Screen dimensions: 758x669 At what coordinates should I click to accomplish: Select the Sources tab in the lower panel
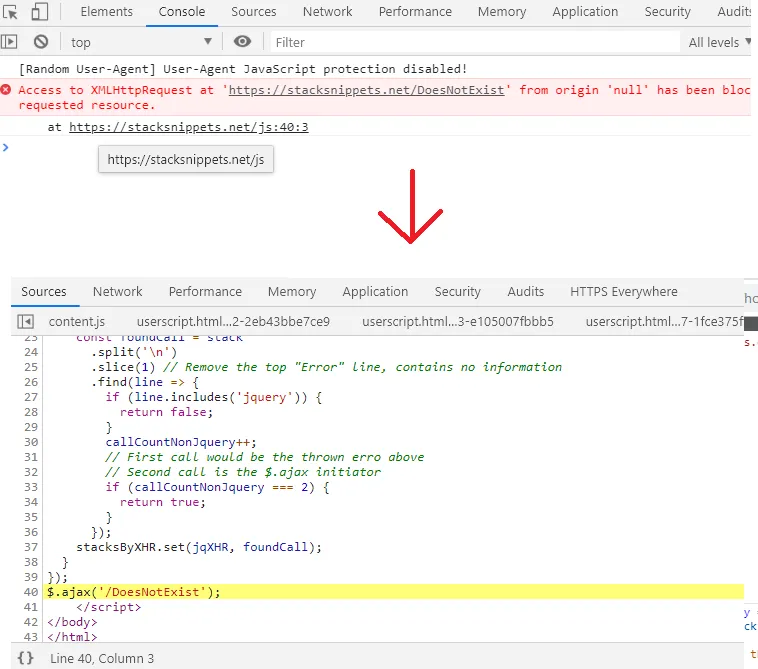(44, 291)
